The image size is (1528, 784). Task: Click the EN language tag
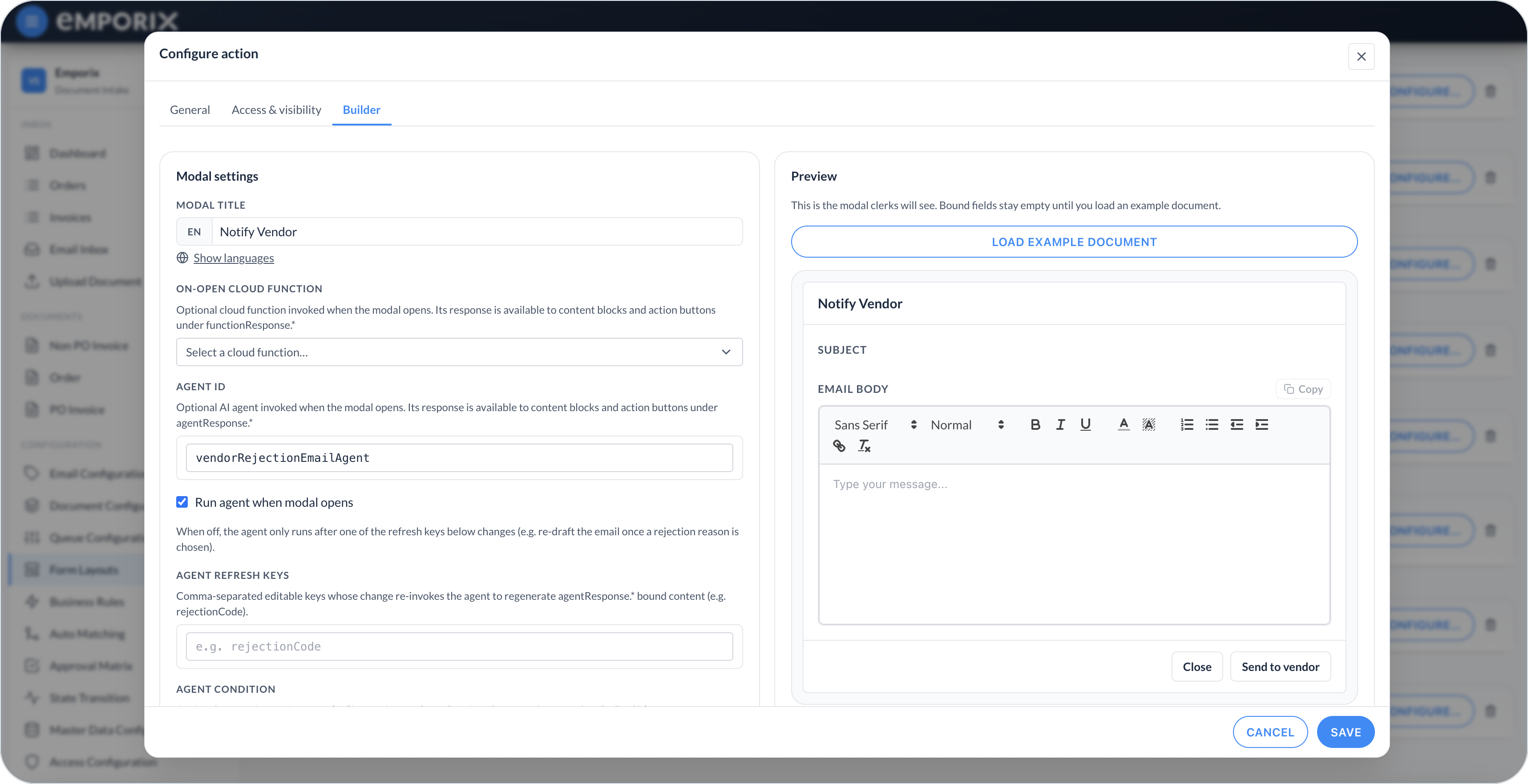(x=194, y=232)
